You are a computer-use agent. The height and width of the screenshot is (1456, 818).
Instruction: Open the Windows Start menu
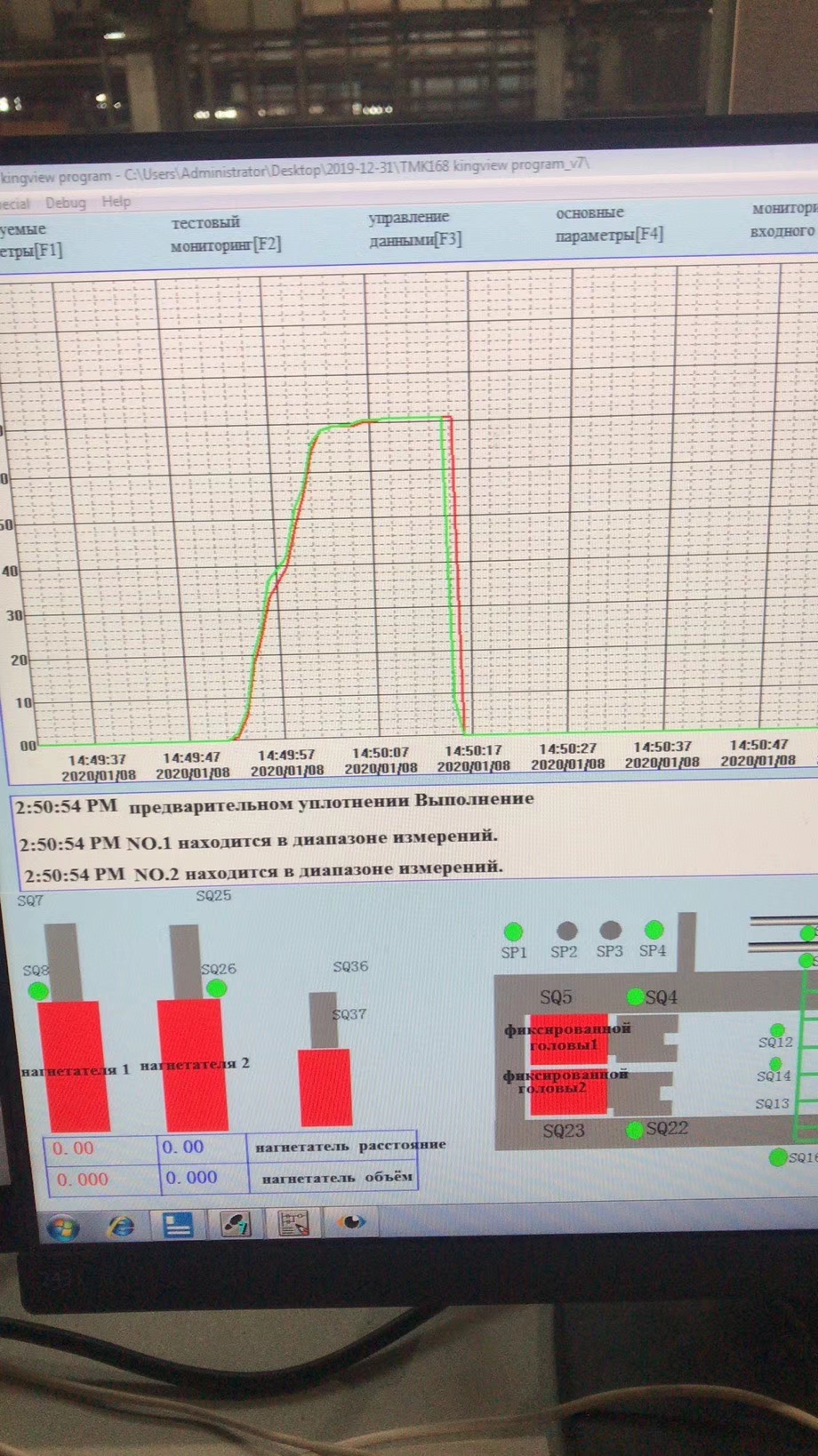point(61,1228)
